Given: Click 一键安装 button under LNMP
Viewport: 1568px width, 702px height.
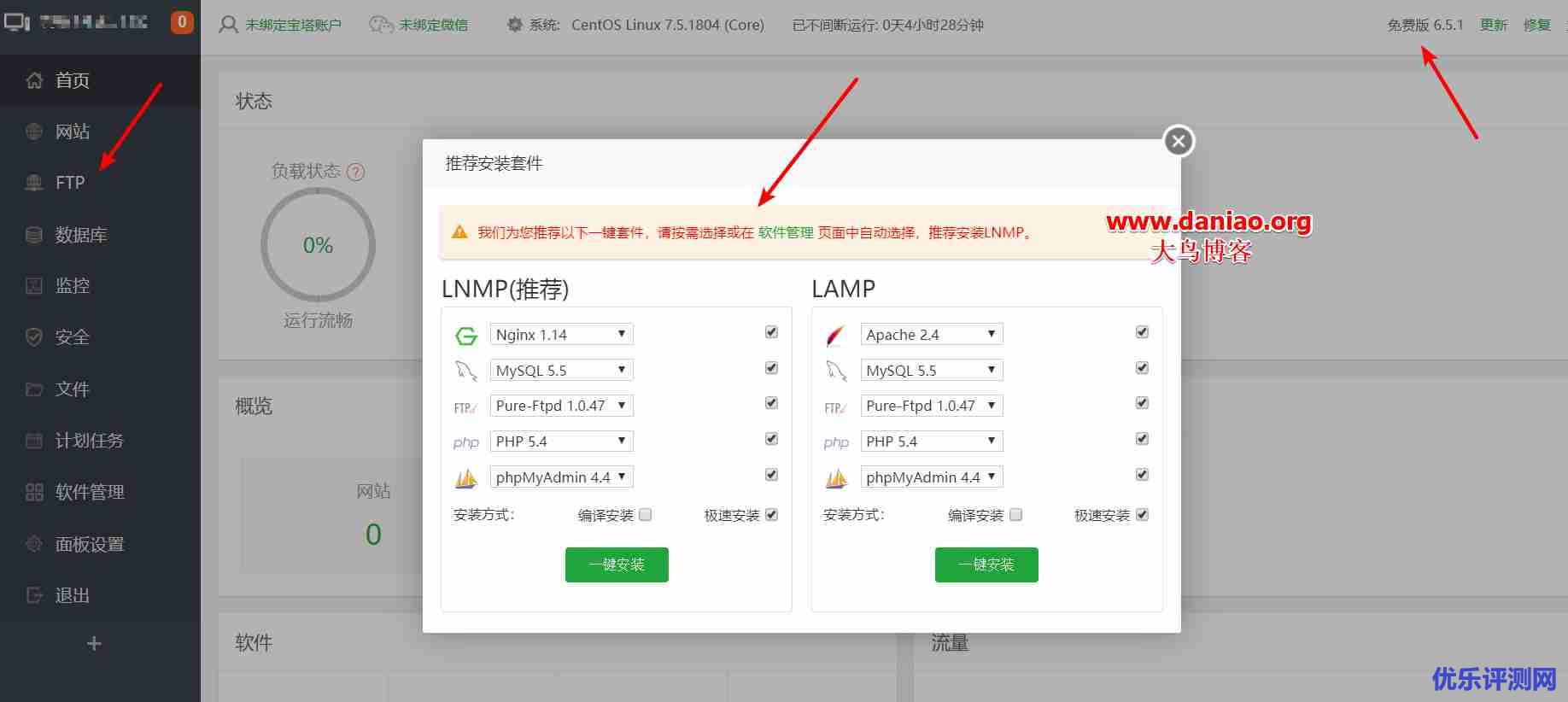Looking at the screenshot, I should (617, 565).
